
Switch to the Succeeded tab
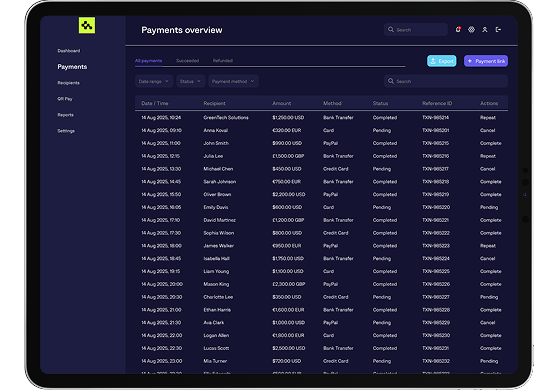[x=188, y=61]
